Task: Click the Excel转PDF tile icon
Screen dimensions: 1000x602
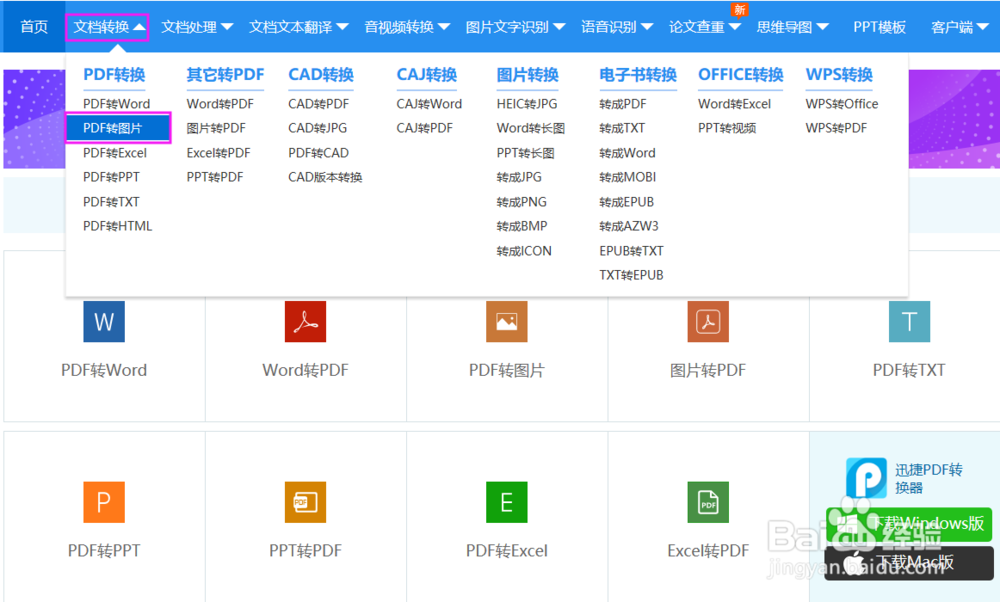Action: pos(708,502)
